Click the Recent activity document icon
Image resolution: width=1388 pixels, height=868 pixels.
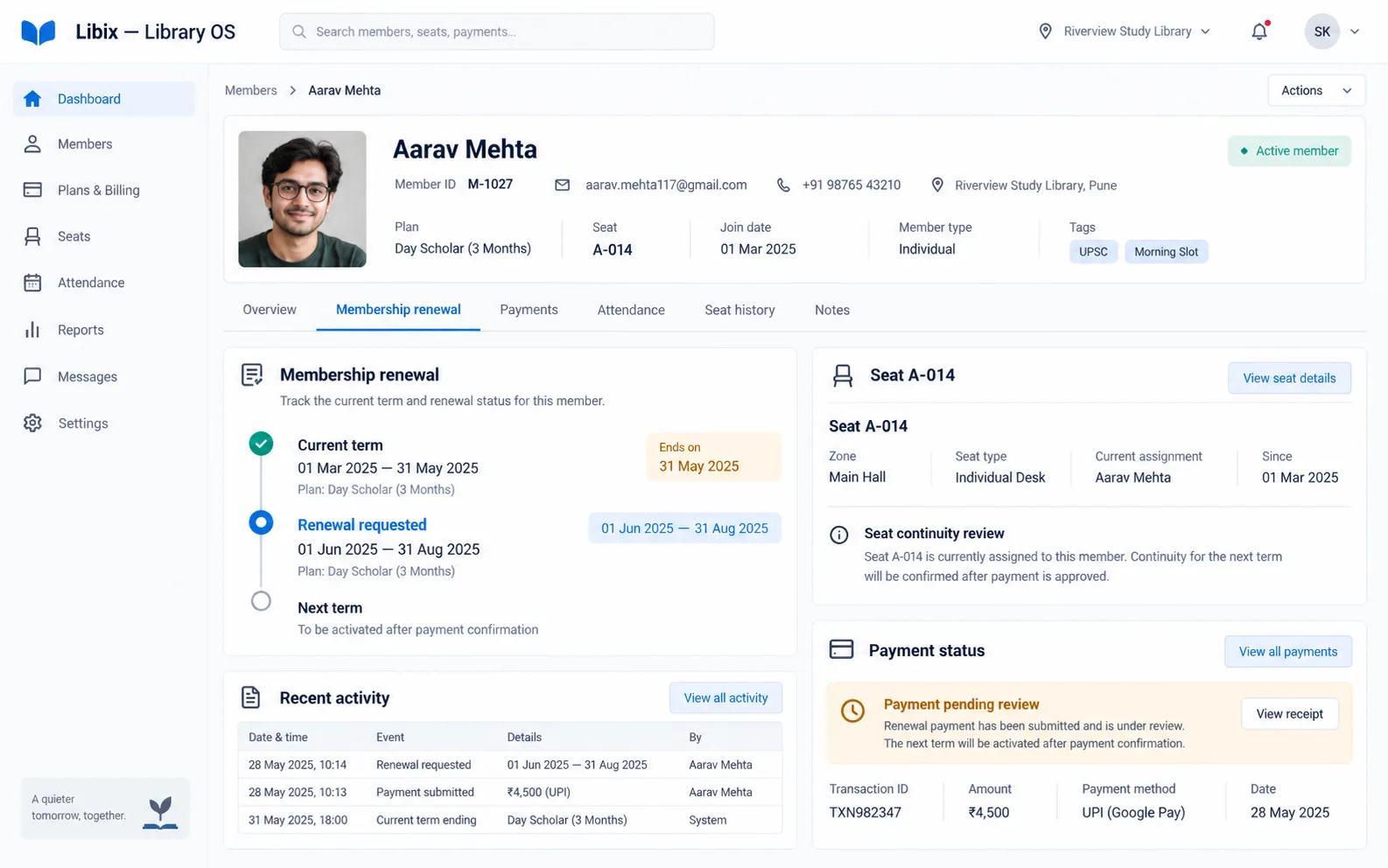coord(251,697)
